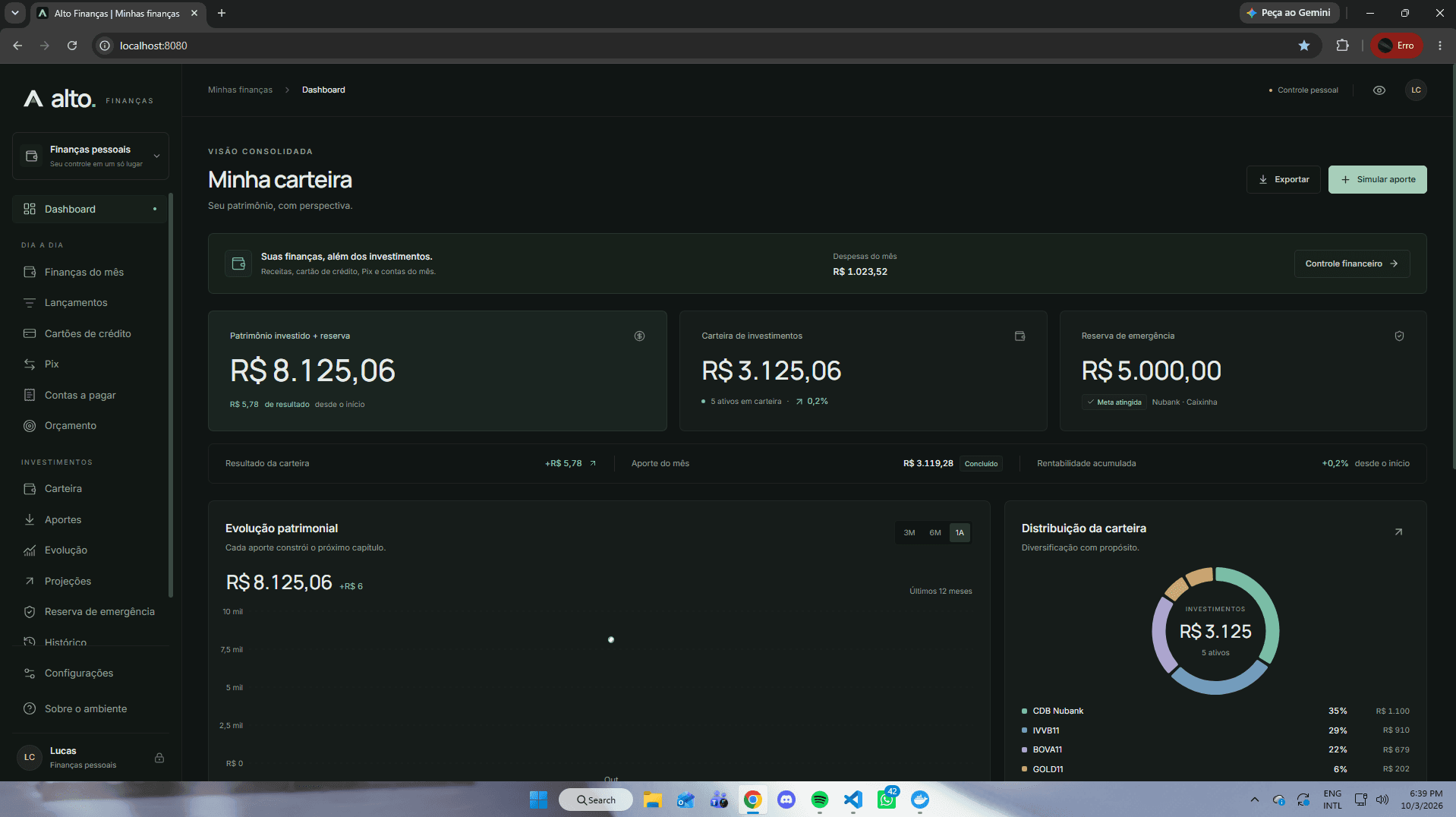Click the wallet icon in finance banner

pos(238,263)
